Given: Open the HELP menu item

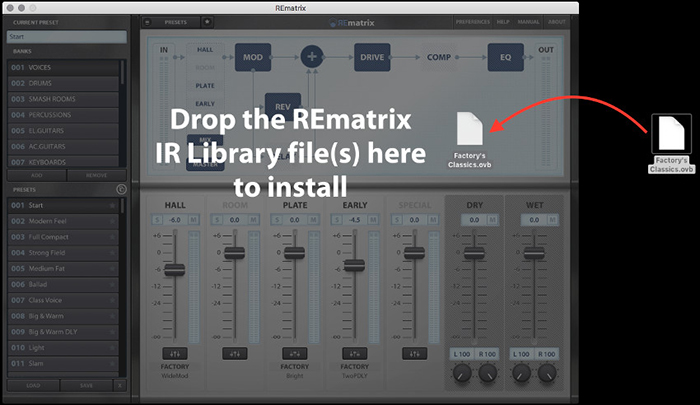Looking at the screenshot, I should (x=503, y=21).
